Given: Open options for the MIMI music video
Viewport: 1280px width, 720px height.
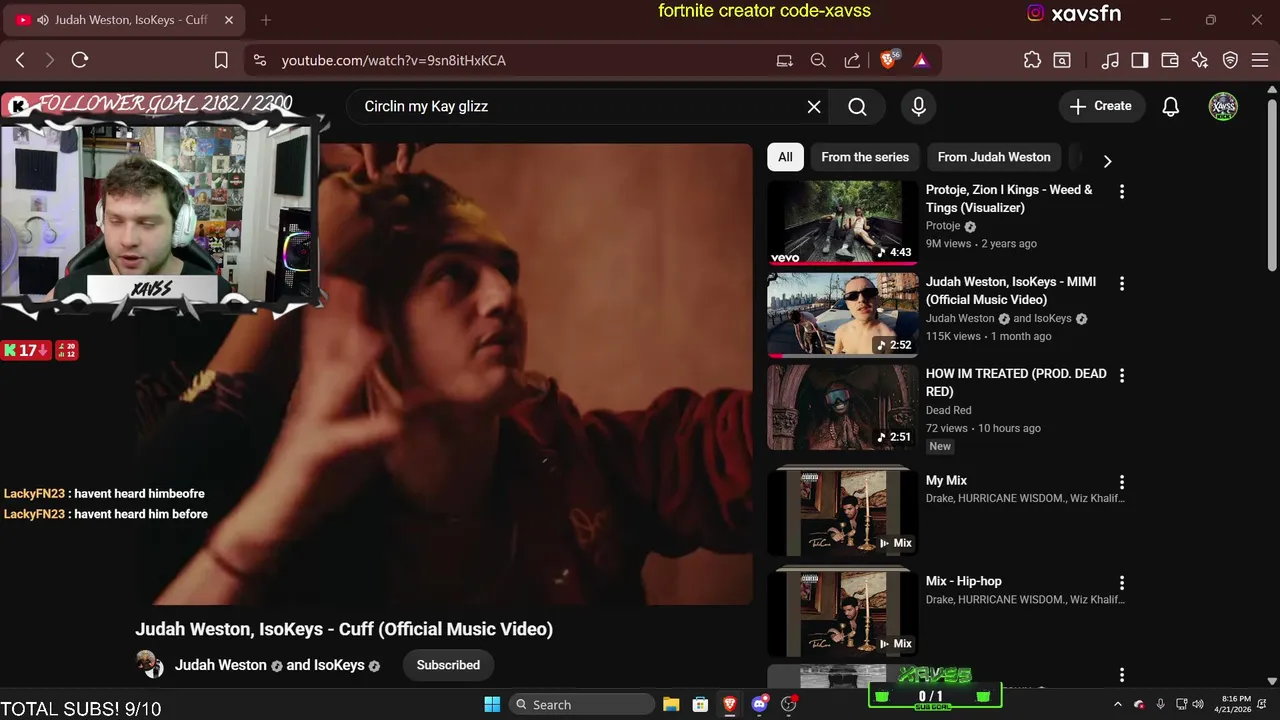Looking at the screenshot, I should (x=1122, y=283).
